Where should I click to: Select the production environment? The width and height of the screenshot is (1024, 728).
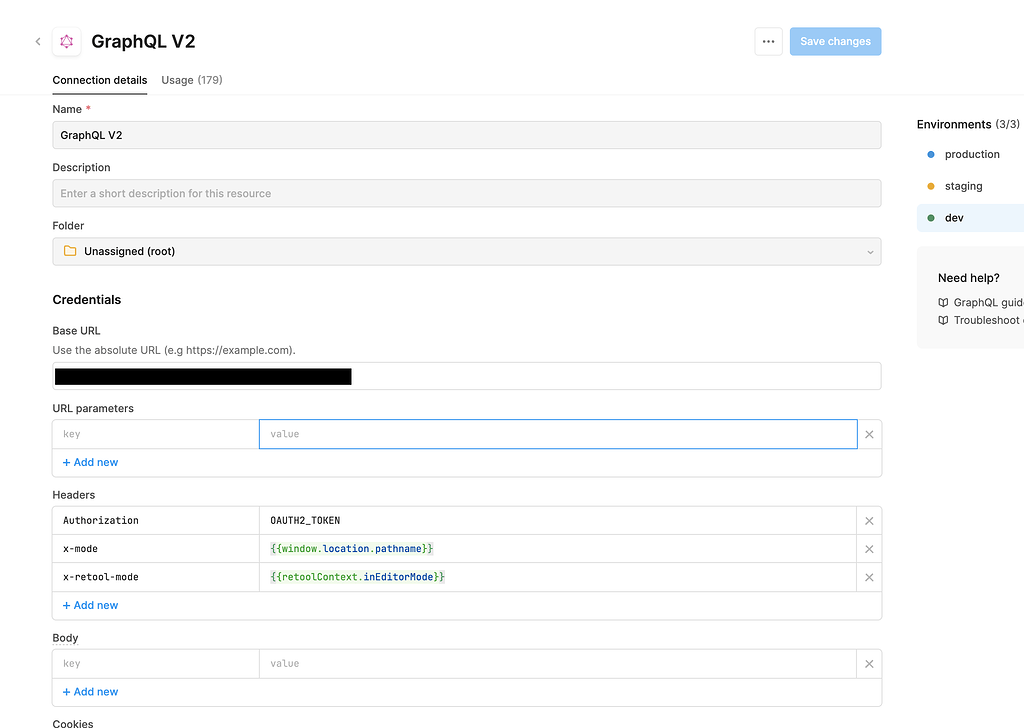click(x=971, y=155)
